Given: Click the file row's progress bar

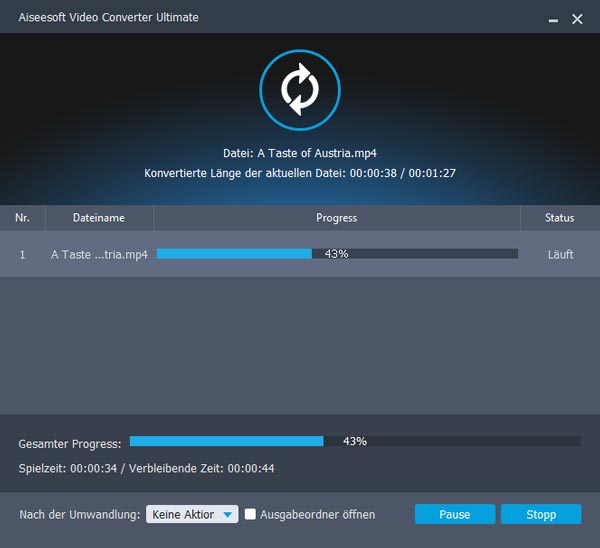Looking at the screenshot, I should [337, 254].
